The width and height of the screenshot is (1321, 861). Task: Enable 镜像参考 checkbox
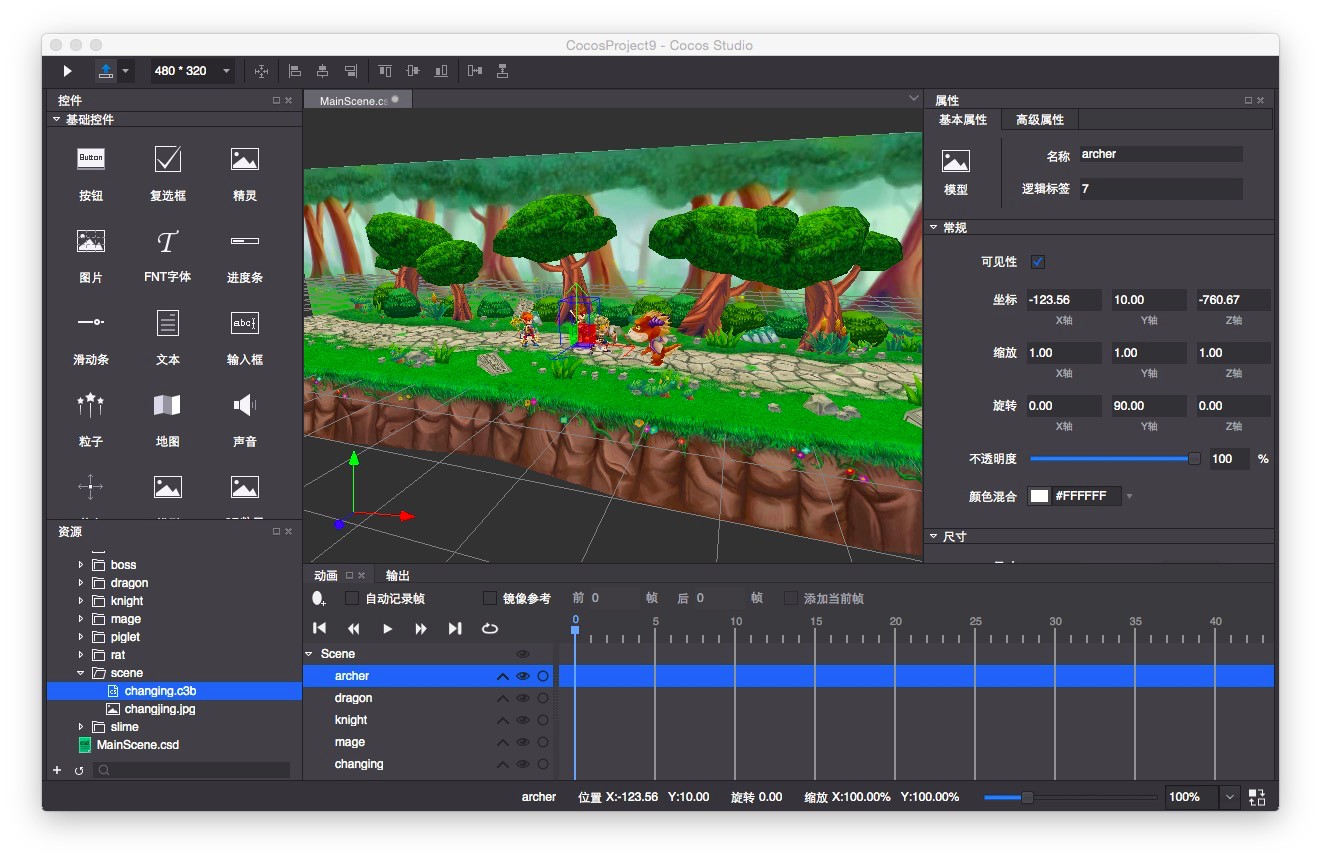pos(490,599)
